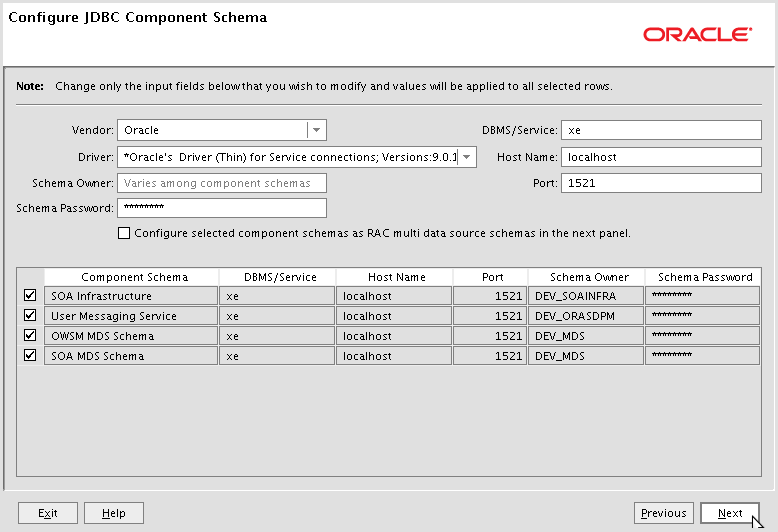Click the Oracle logo
This screenshot has height=532, width=778.
698,34
